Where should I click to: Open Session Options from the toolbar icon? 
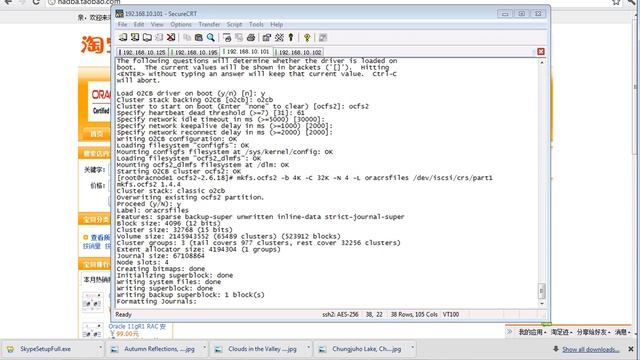pos(267,38)
